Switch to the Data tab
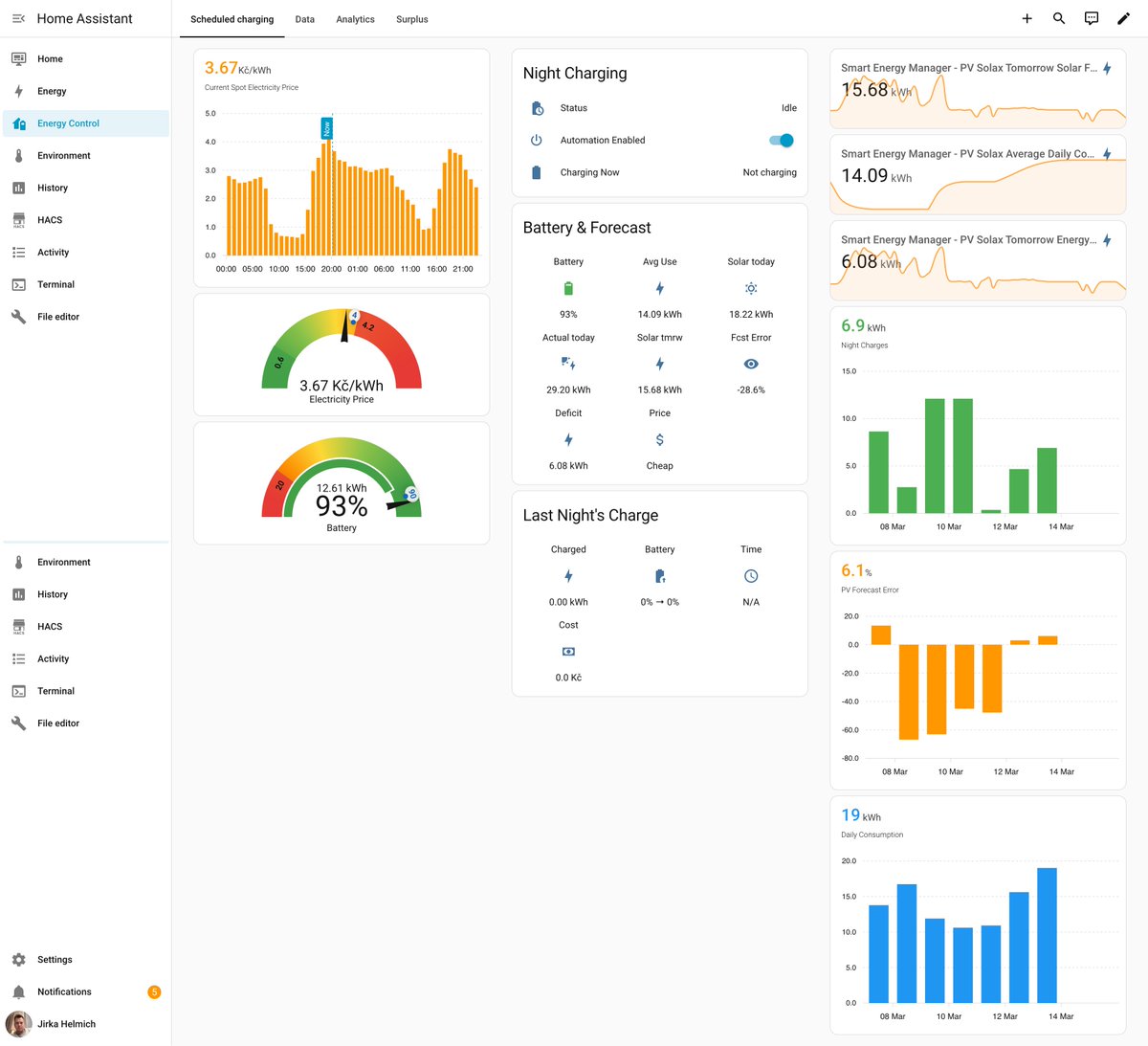Image resolution: width=1148 pixels, height=1046 pixels. click(305, 19)
